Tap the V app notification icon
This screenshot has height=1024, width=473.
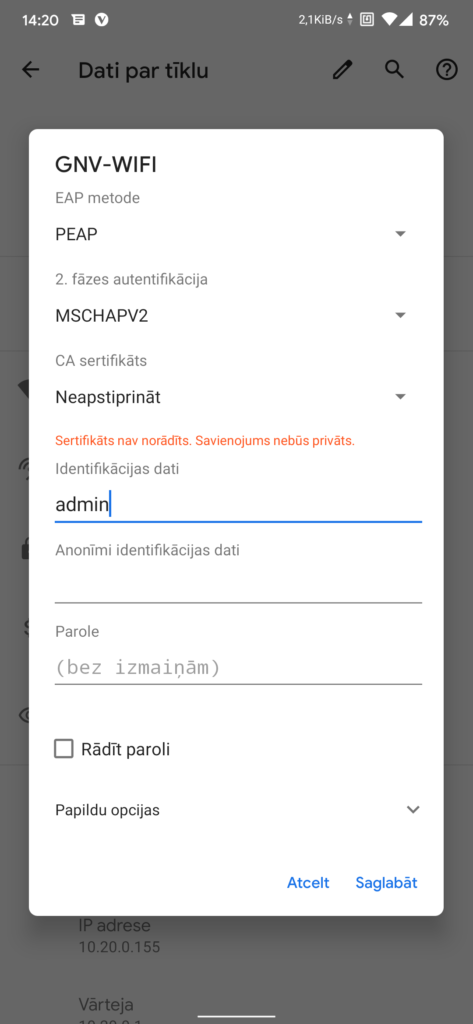tap(101, 20)
